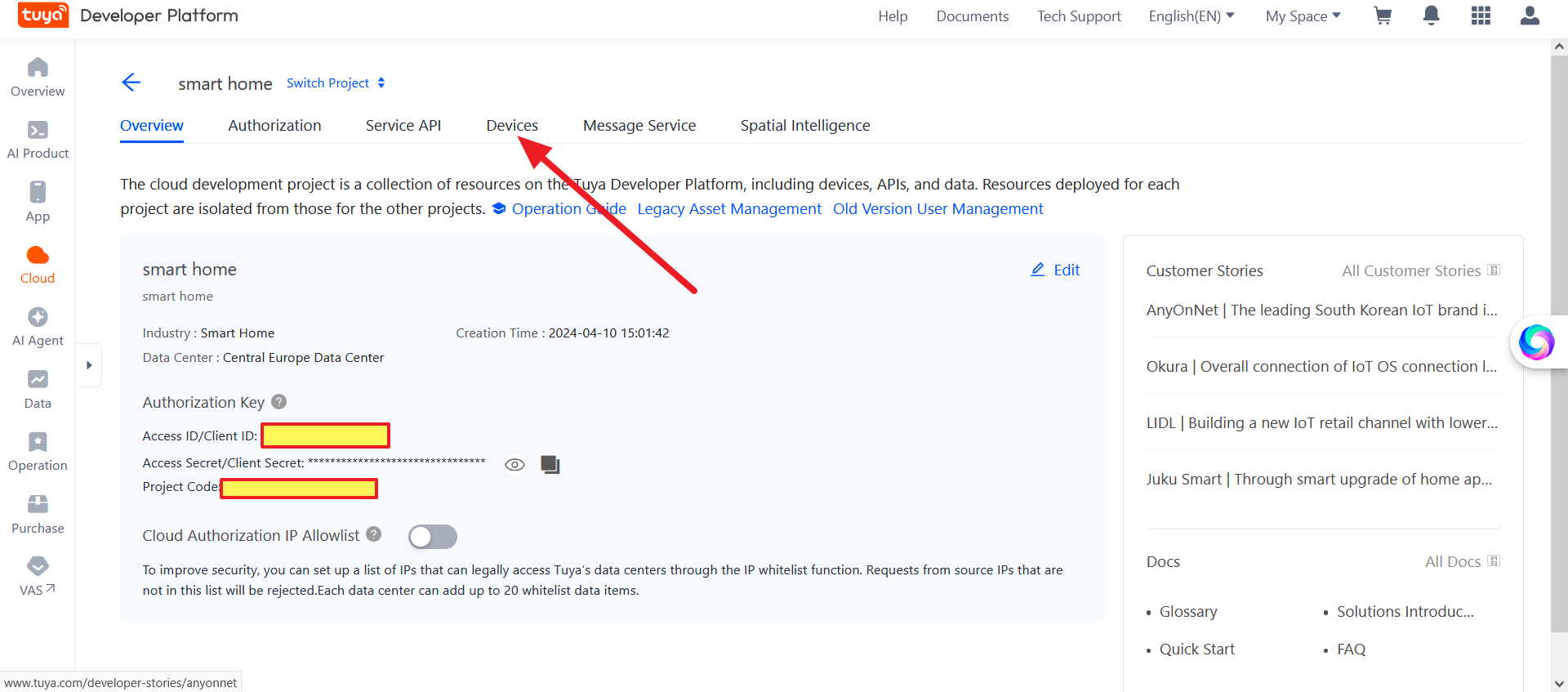Open Tech Support link
1568x692 pixels.
pyautogui.click(x=1079, y=16)
